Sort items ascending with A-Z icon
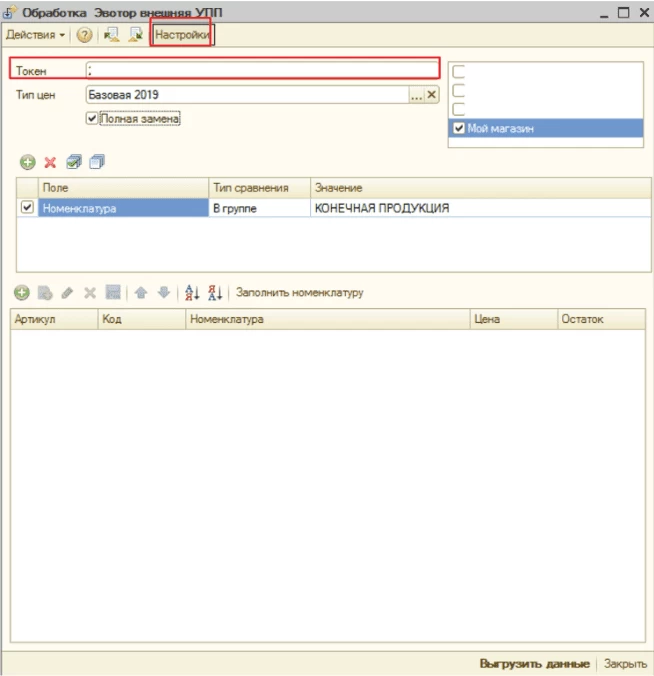654x676 pixels. click(193, 293)
